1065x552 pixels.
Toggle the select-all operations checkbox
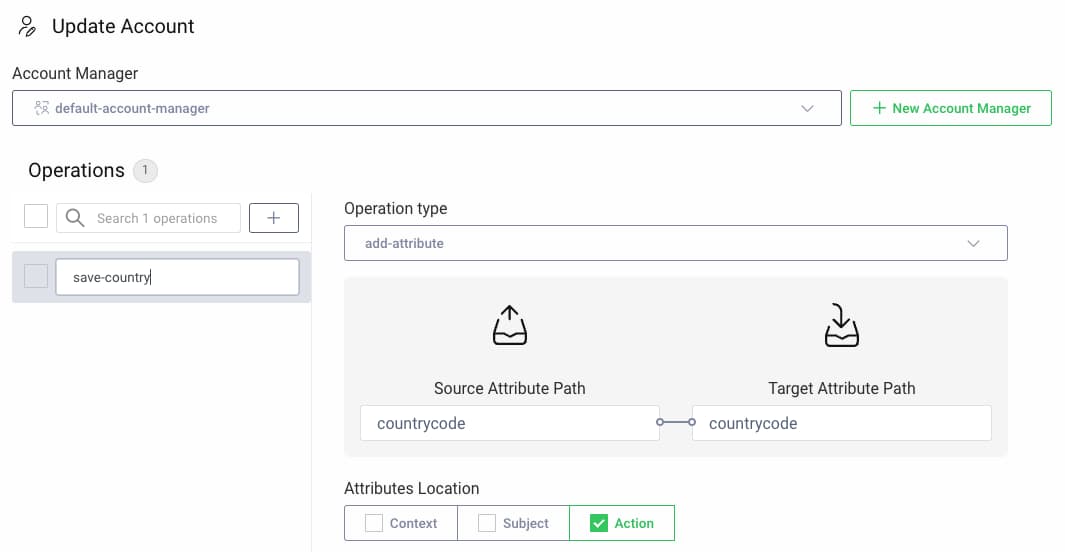coord(36,217)
